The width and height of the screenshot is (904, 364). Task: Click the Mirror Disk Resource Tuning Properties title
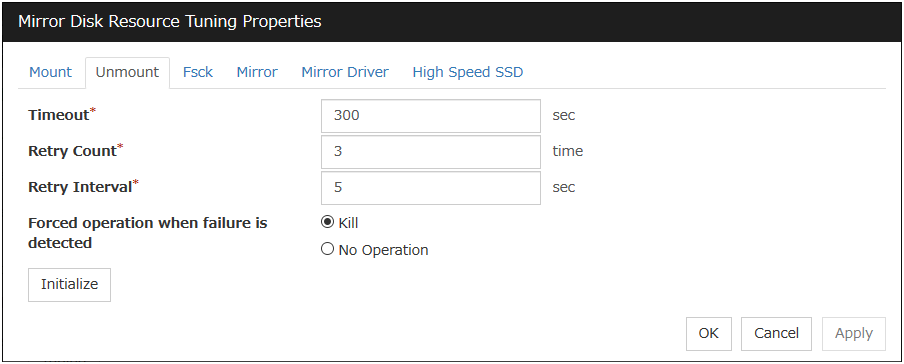click(170, 22)
